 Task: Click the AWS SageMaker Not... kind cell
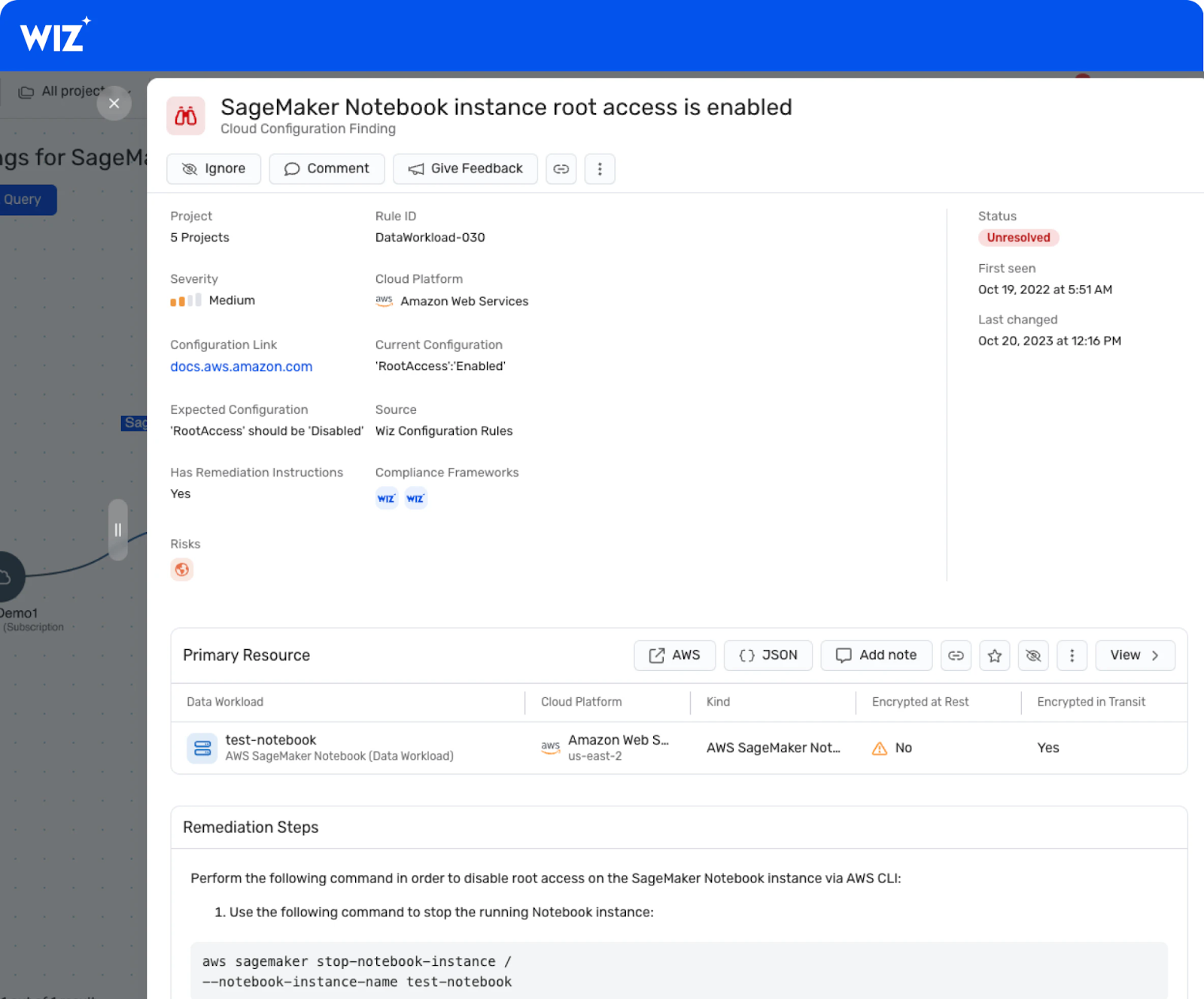tap(773, 748)
